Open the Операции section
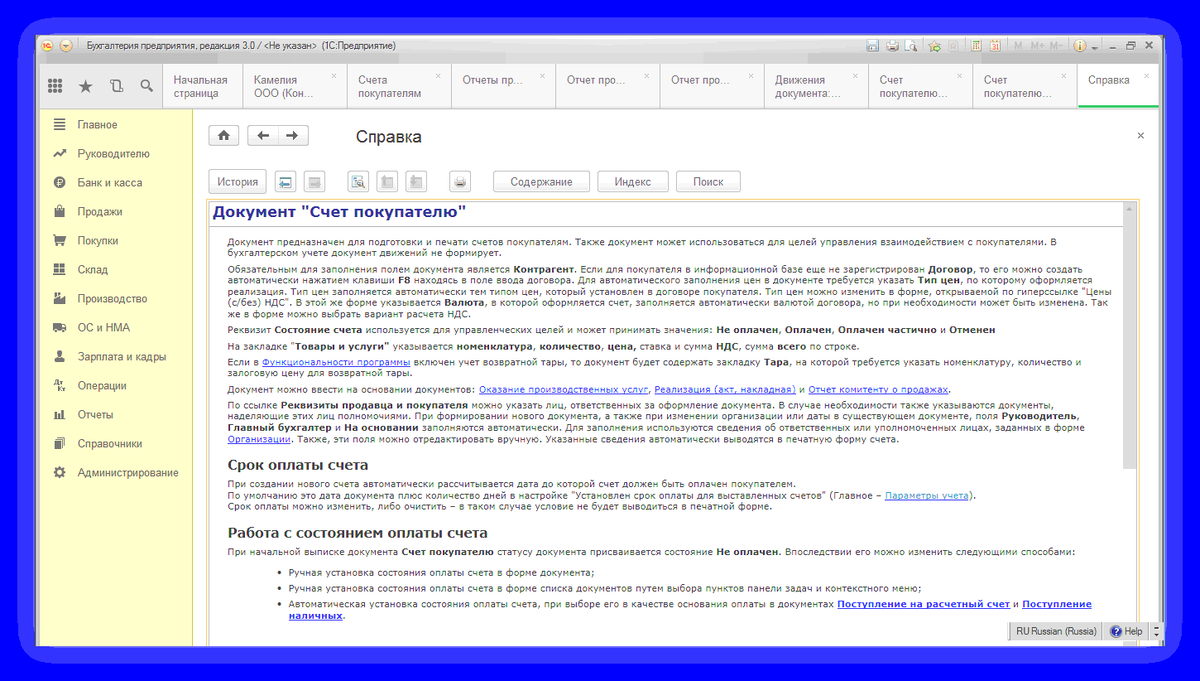This screenshot has width=1200, height=681. click(102, 386)
